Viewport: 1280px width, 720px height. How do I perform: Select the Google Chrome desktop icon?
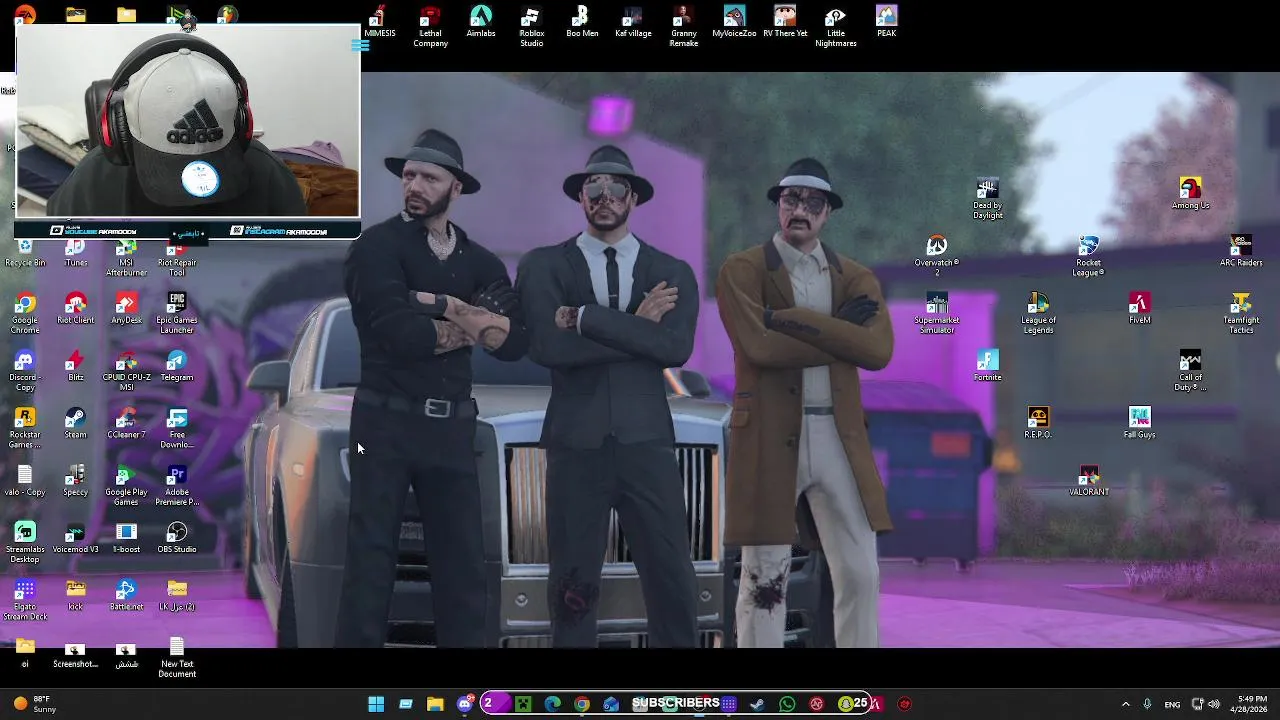tap(25, 313)
